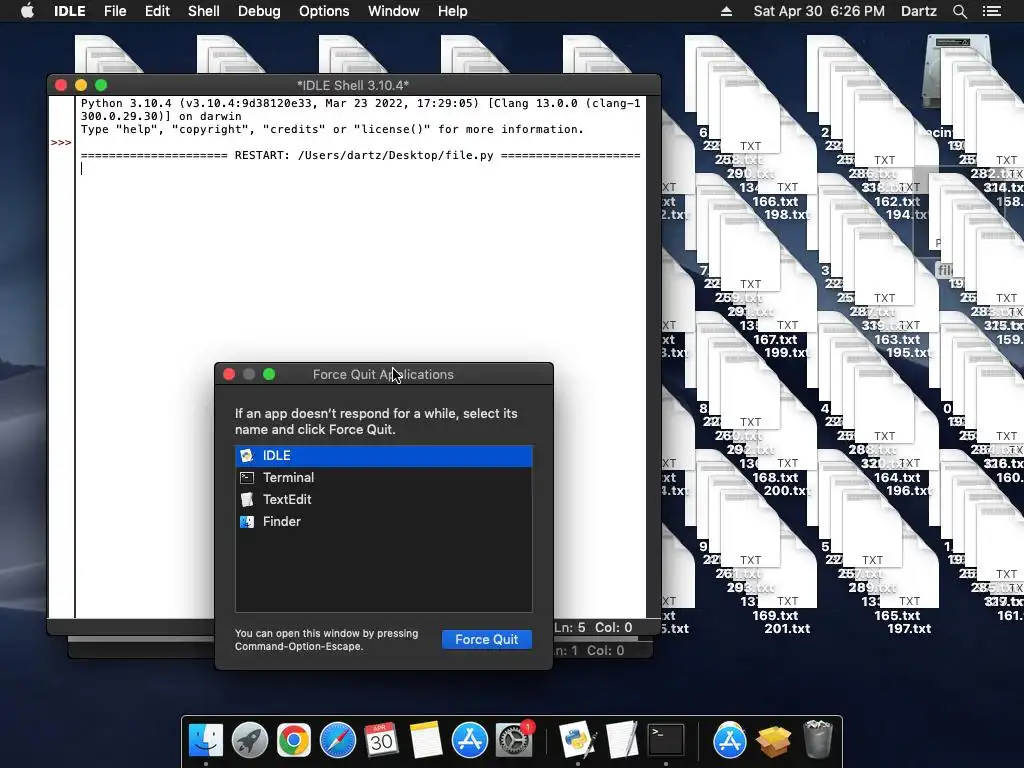Select the 167.txt file on desktop
Image resolution: width=1024 pixels, height=768 pixels.
[775, 340]
